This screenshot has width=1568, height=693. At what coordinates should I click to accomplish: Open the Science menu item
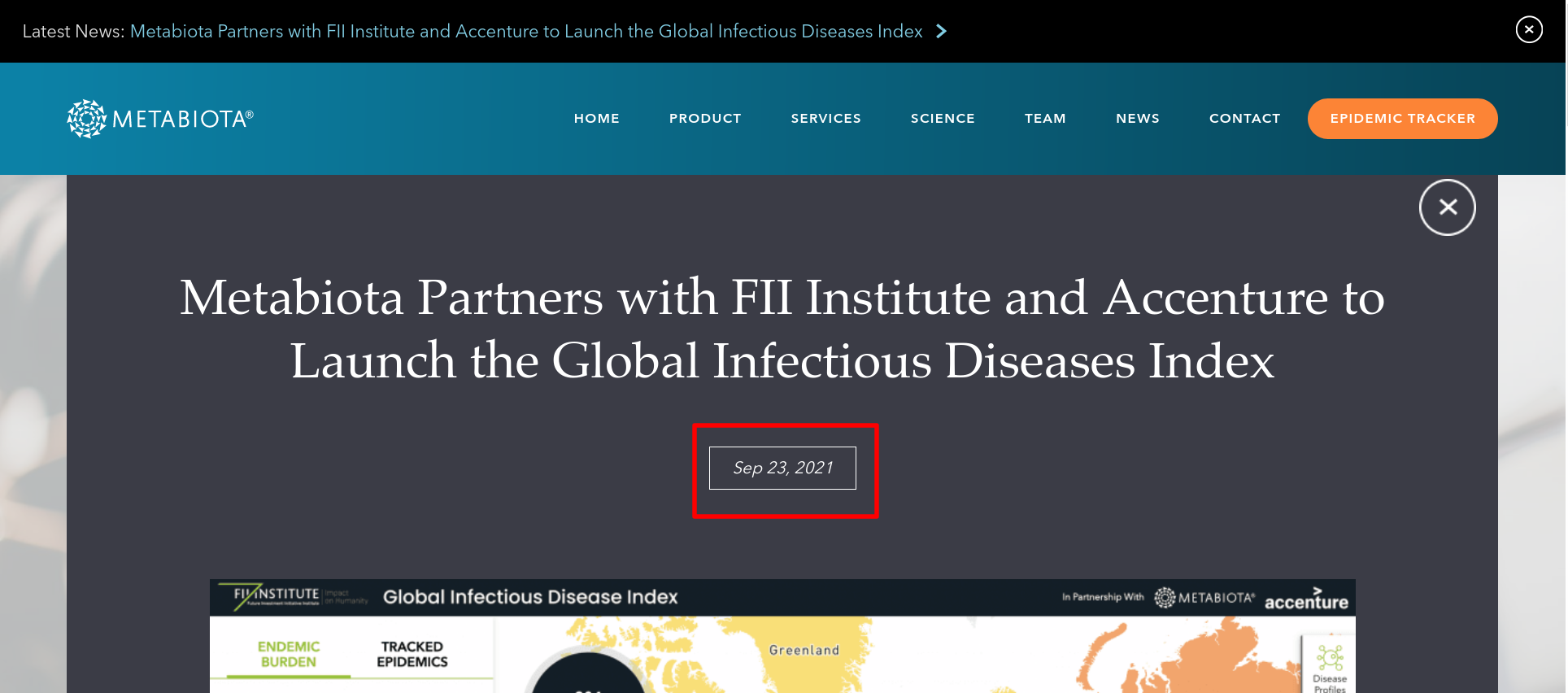click(x=943, y=119)
